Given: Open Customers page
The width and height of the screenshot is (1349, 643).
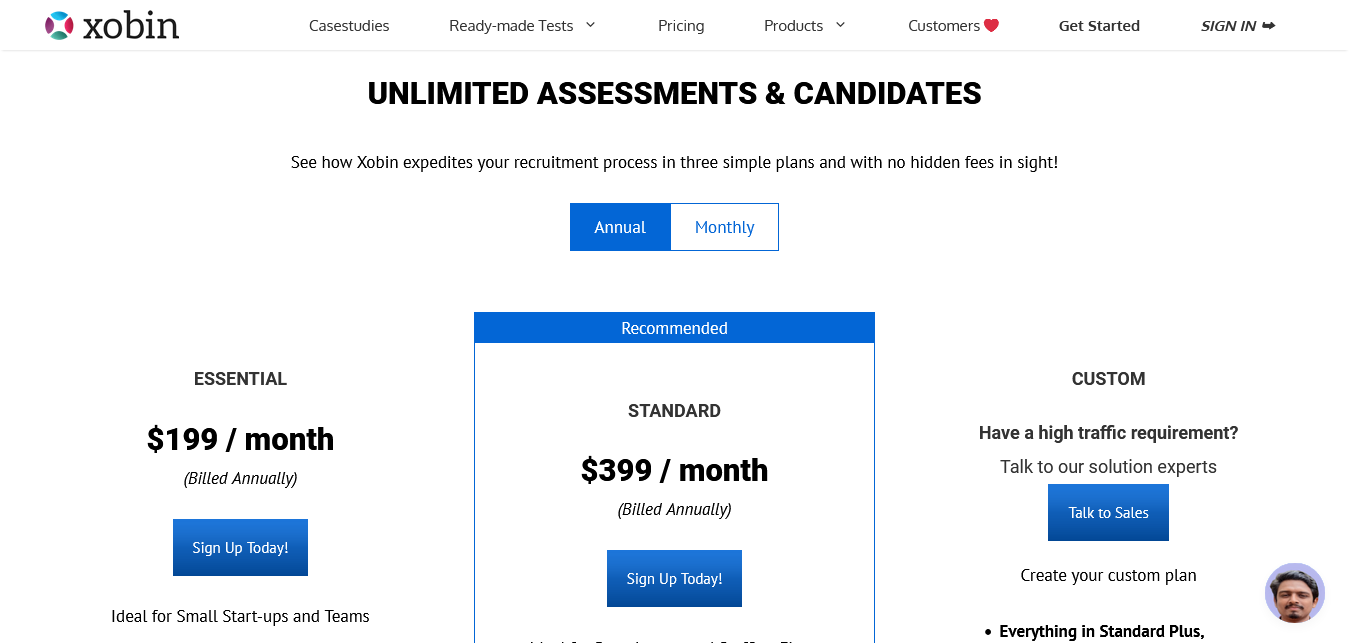Looking at the screenshot, I should (x=944, y=26).
